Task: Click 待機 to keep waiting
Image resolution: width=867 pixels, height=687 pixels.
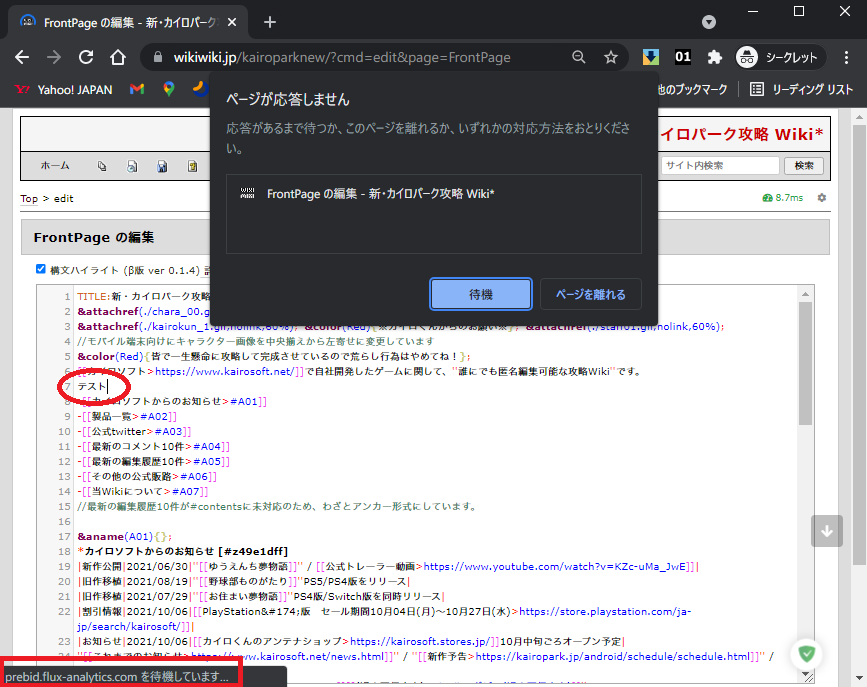Action: point(481,294)
